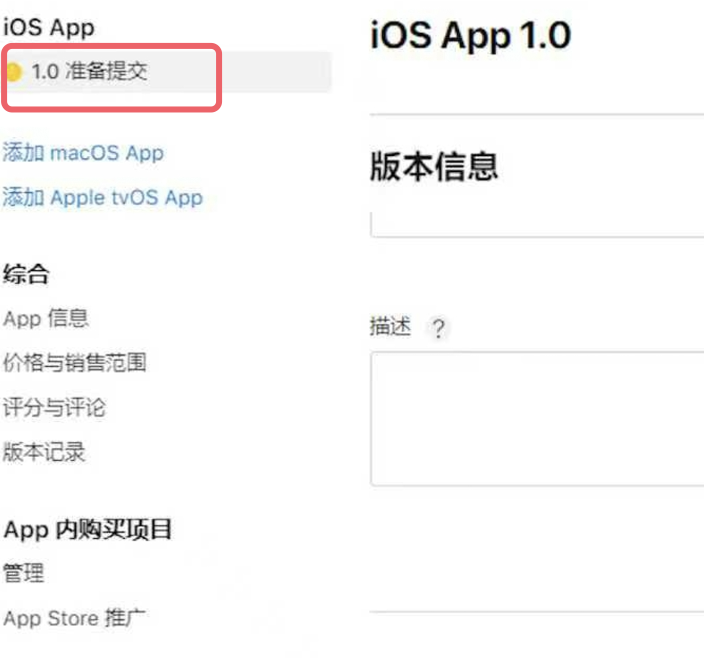Open App Store 推广 in the sidebar
The image size is (704, 658).
tap(75, 618)
